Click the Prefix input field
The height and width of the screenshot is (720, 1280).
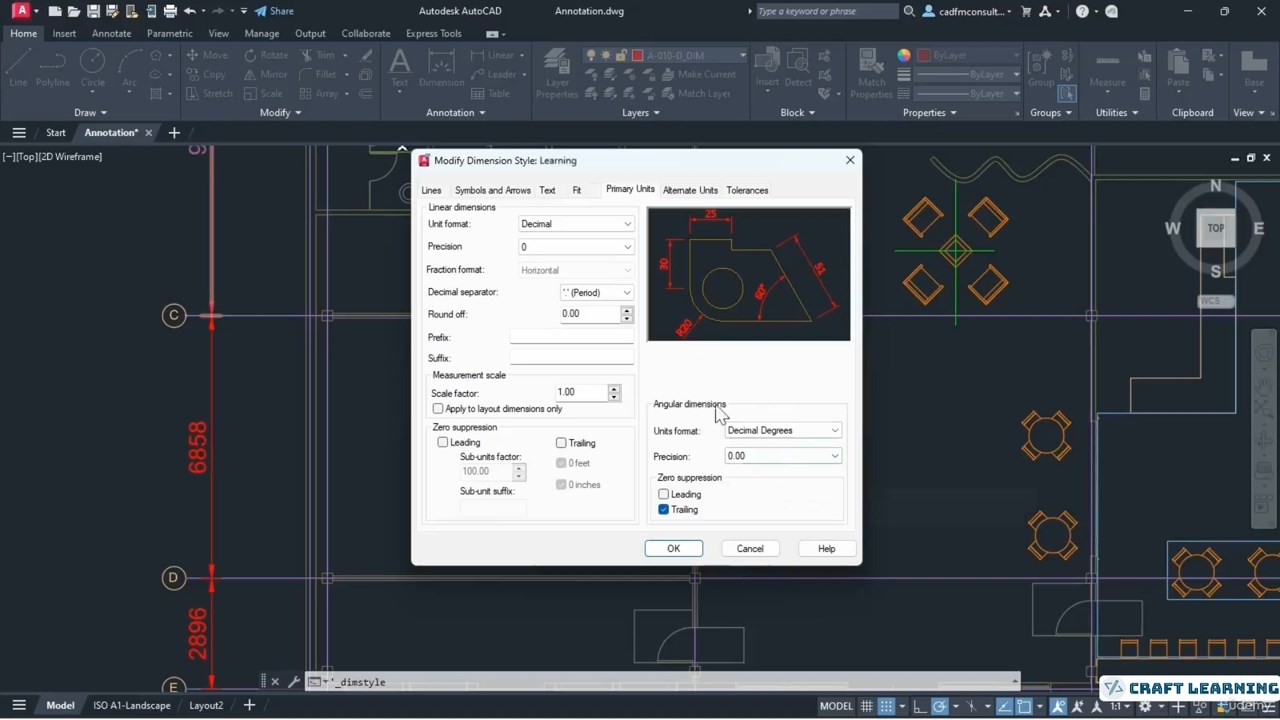571,338
